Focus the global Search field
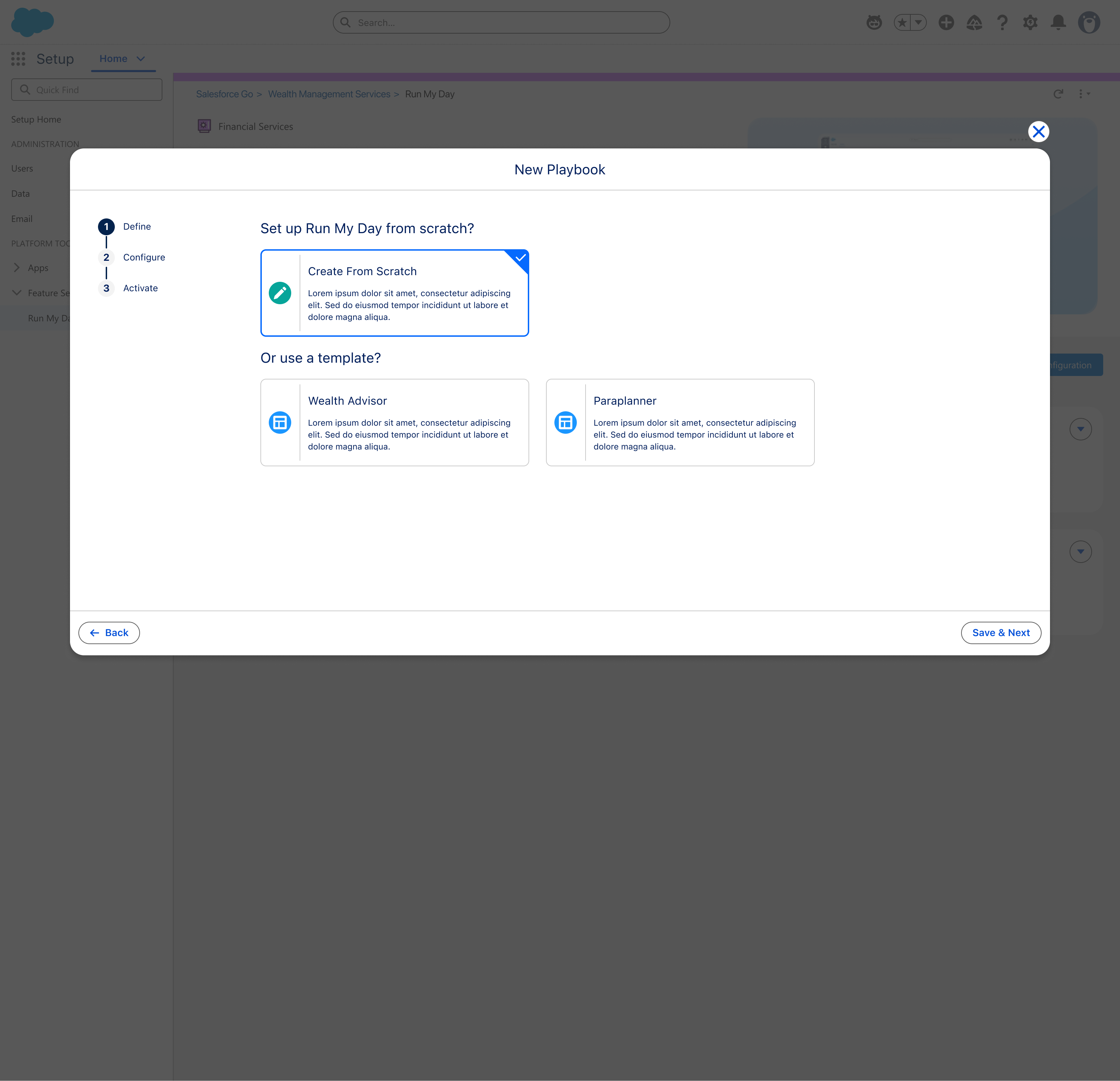This screenshot has height=1081, width=1120. (501, 23)
